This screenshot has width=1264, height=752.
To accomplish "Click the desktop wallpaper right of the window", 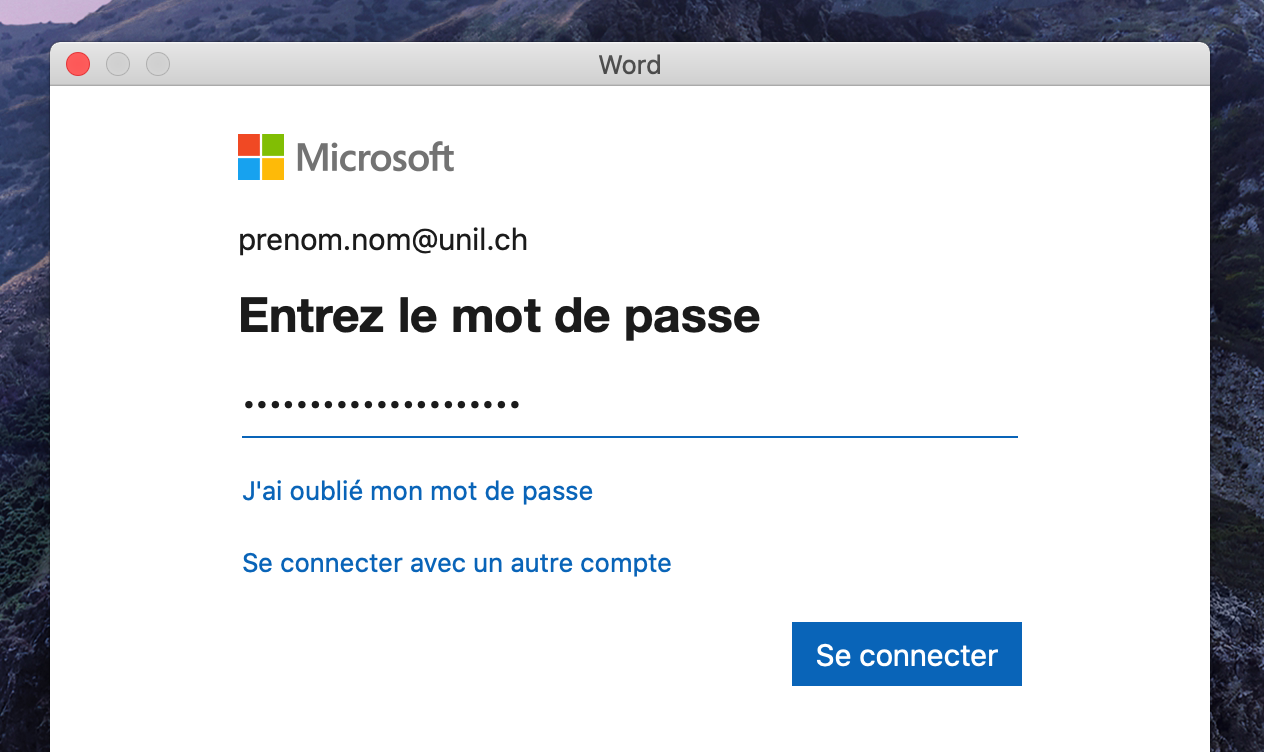I will (1238, 400).
